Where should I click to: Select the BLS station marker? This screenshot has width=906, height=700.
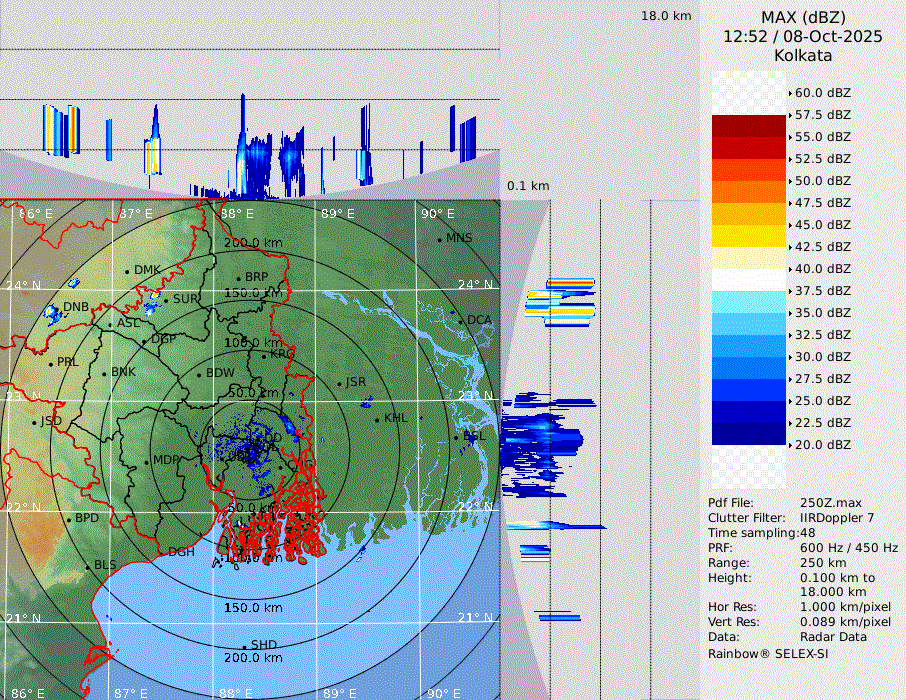pos(87,566)
